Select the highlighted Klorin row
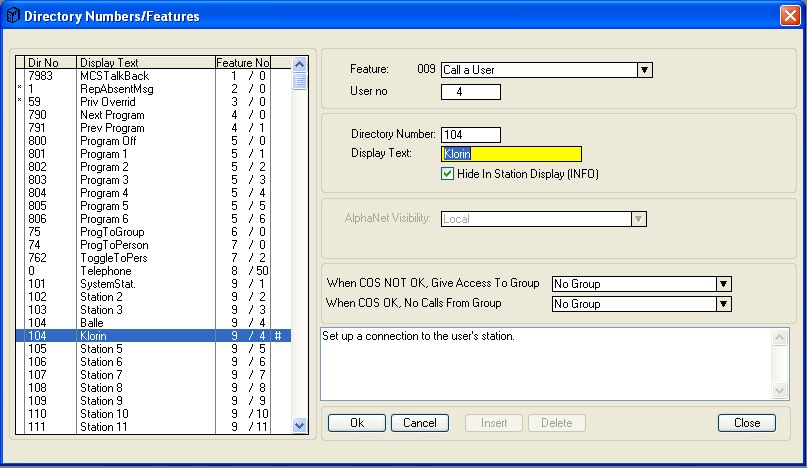This screenshot has height=468, width=807. coord(153,336)
